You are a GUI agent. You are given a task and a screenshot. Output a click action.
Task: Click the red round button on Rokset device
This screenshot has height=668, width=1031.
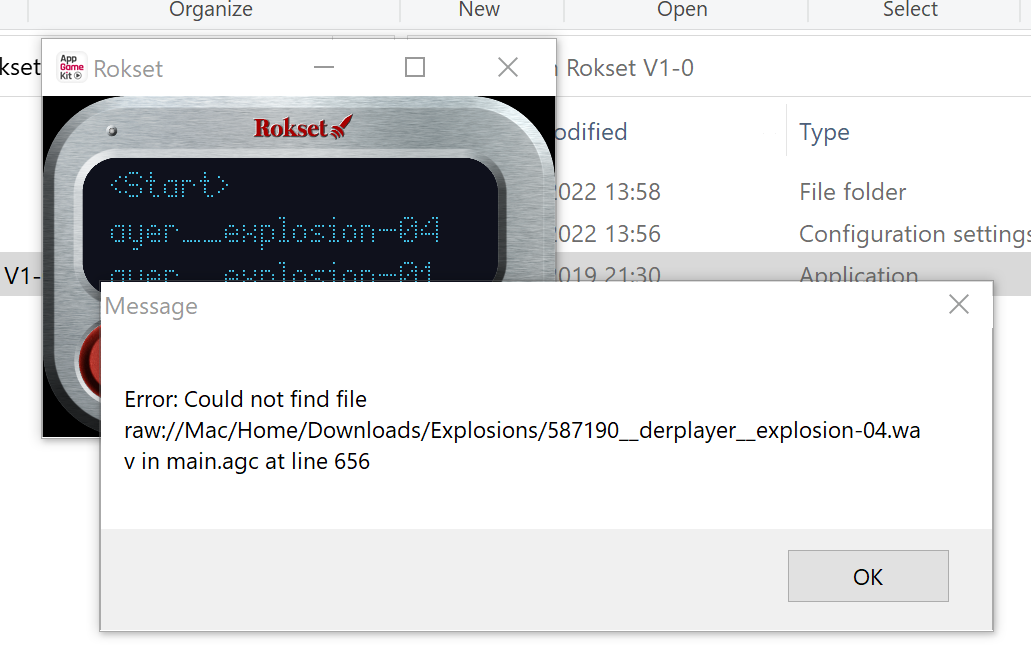coord(89,362)
